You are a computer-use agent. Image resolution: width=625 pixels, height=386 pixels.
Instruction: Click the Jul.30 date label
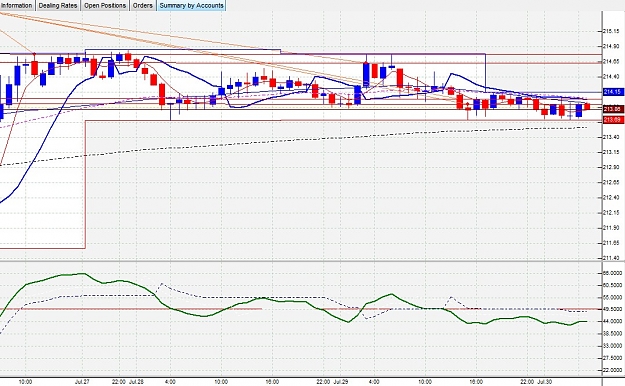[x=545, y=382]
